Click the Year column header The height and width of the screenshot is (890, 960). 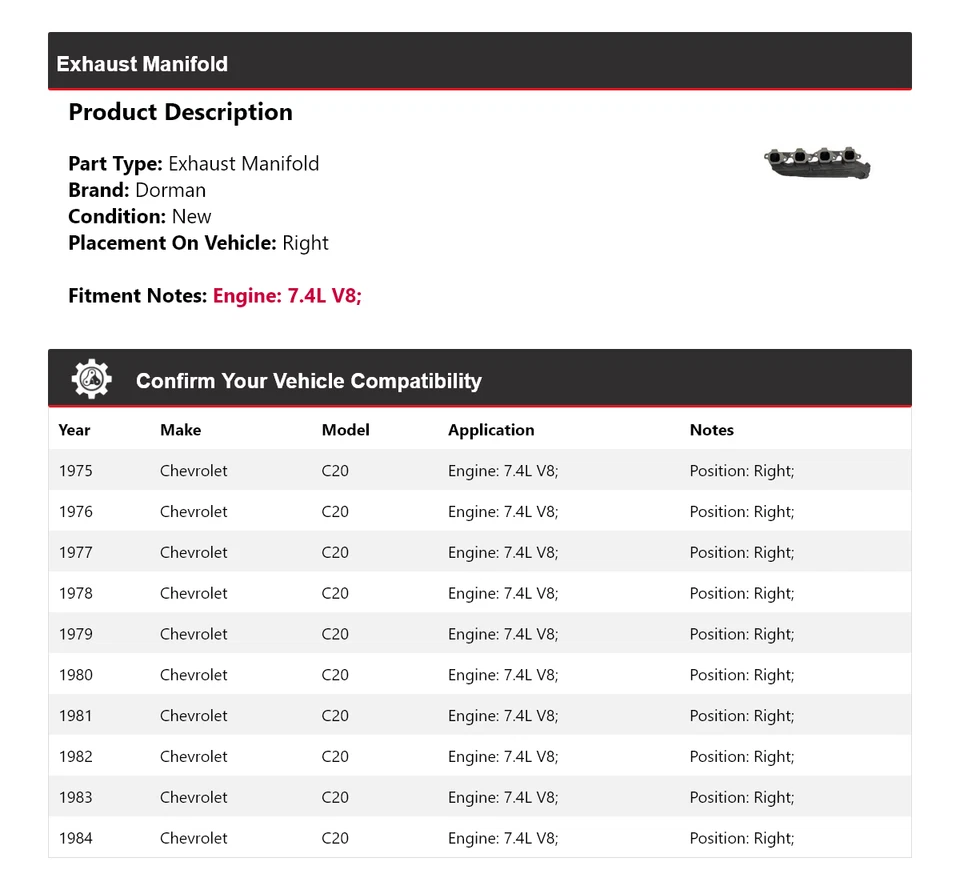coord(74,430)
